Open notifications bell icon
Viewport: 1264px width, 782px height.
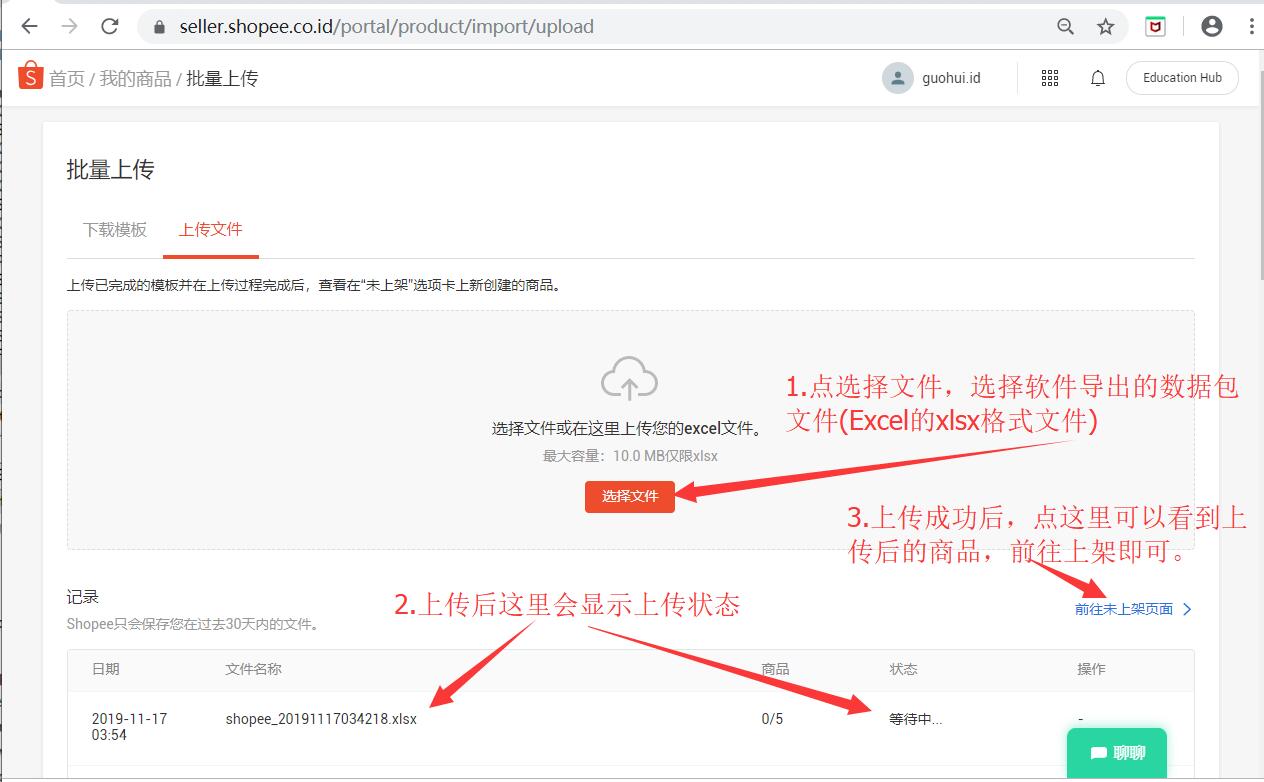(1098, 78)
